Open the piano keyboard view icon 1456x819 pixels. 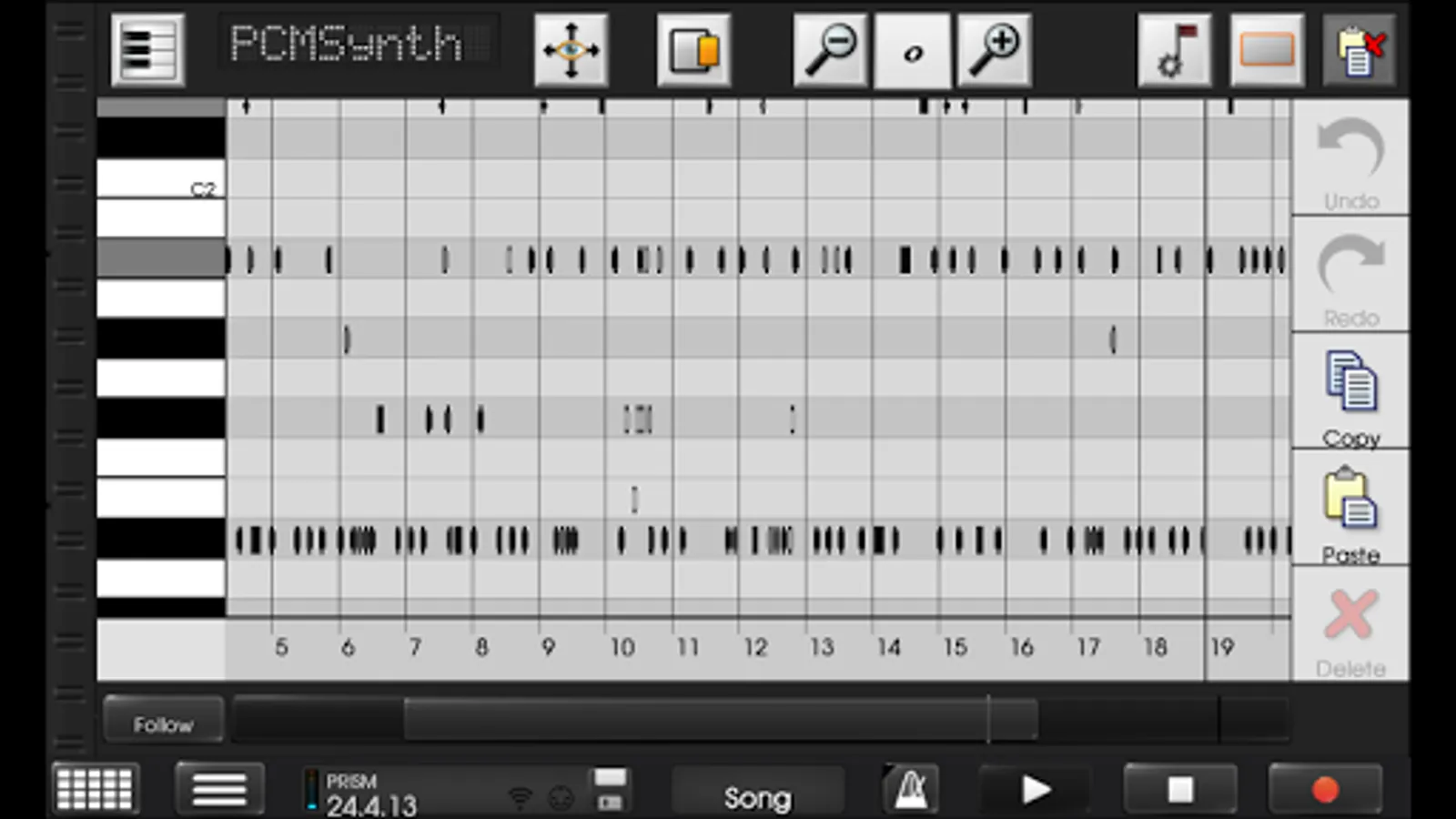pos(147,49)
